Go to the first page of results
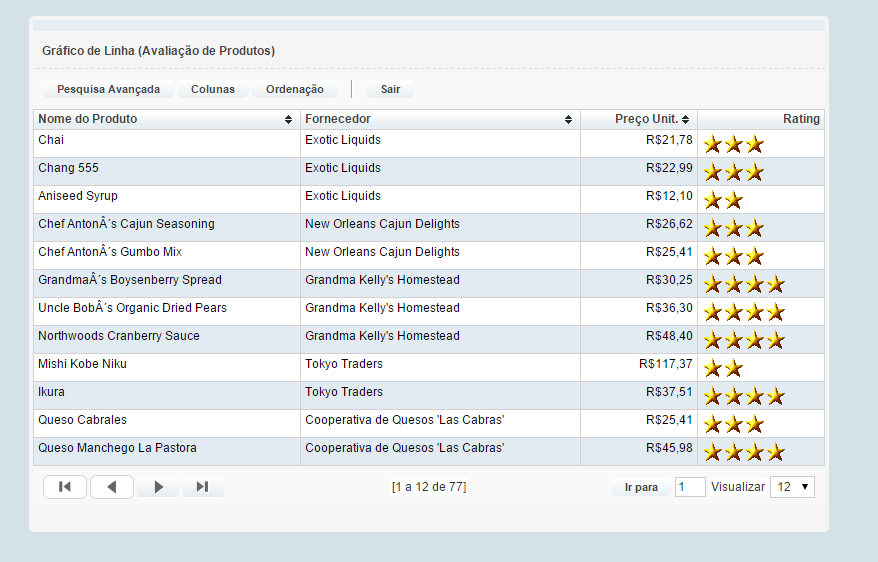Viewport: 878px width, 562px height. pos(65,487)
